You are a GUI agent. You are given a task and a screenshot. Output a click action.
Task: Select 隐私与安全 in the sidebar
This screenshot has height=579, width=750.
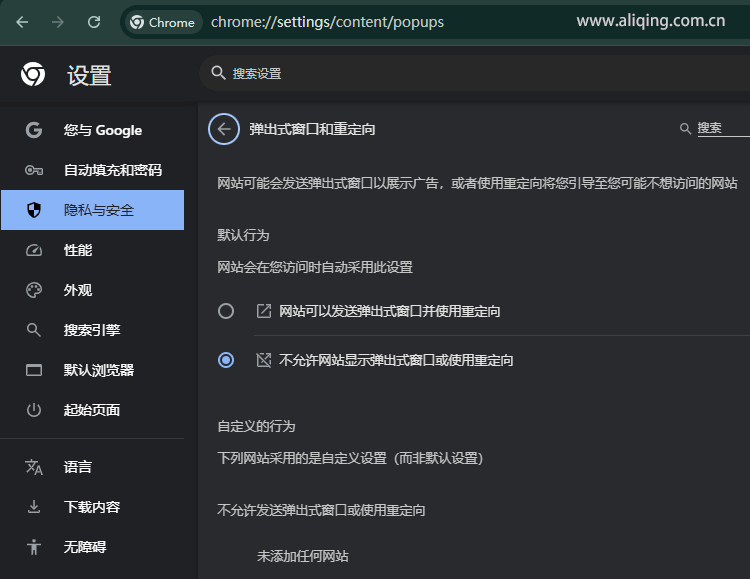pyautogui.click(x=93, y=210)
